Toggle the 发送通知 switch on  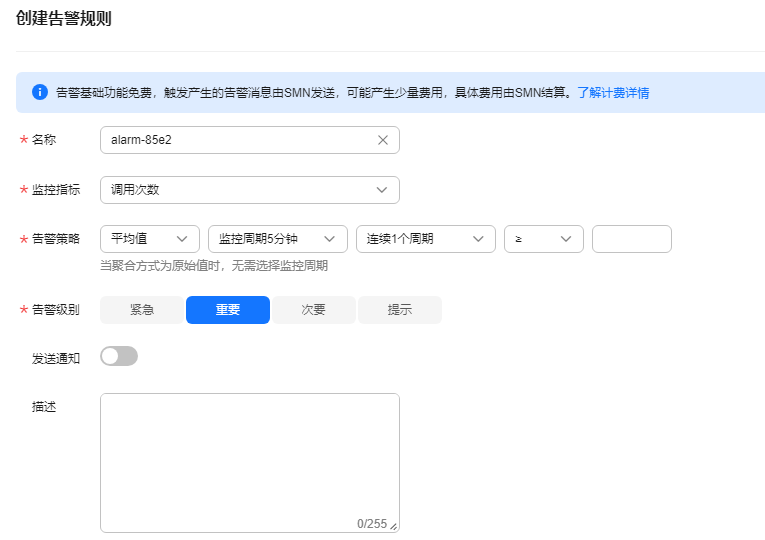coord(119,356)
